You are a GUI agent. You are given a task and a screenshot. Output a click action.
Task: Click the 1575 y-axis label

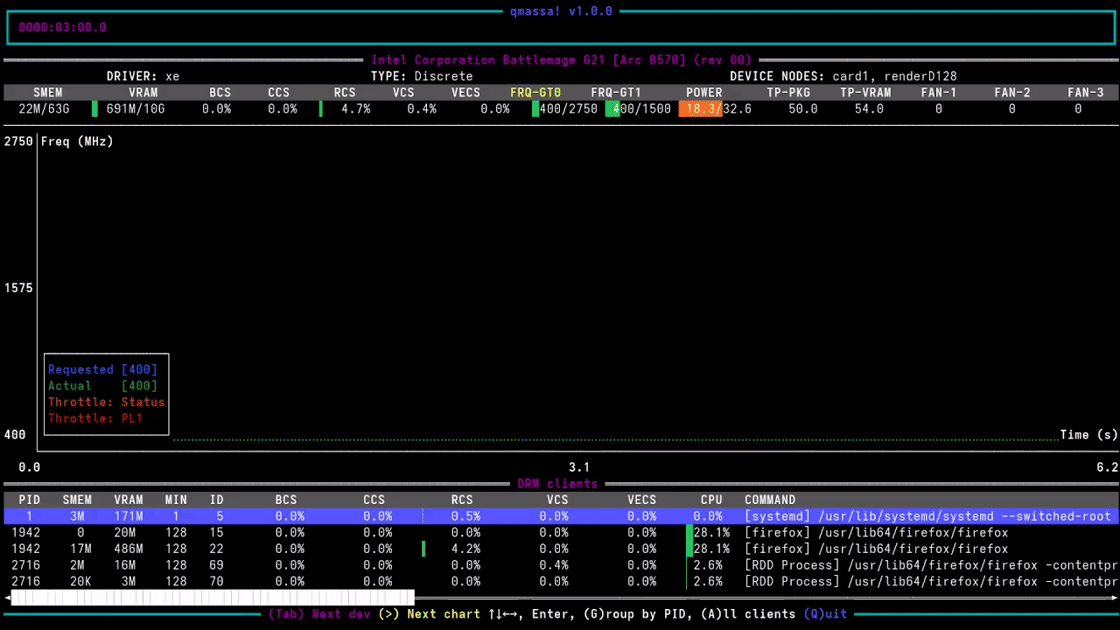[x=19, y=288]
